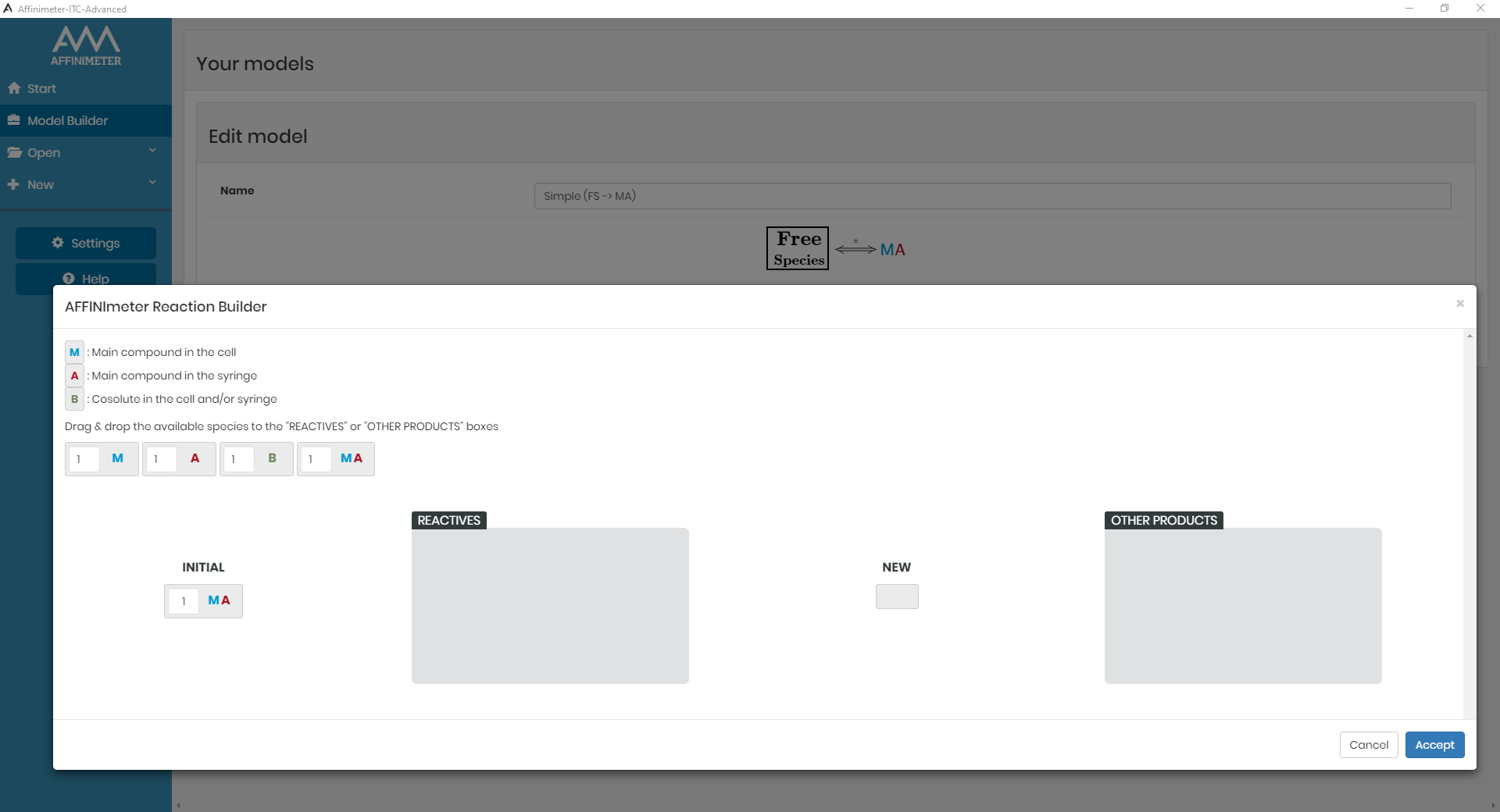This screenshot has height=812, width=1500.
Task: Select the red A legend badge
Action: (74, 376)
